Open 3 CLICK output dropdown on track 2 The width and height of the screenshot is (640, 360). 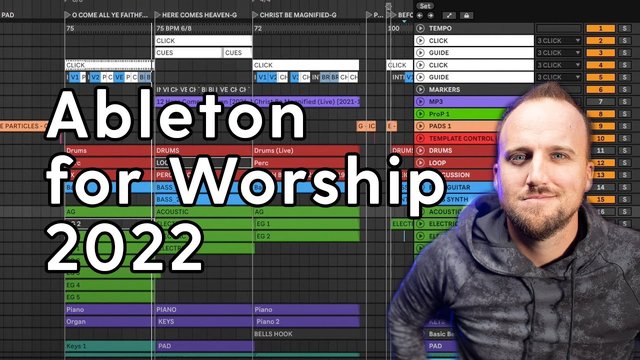[558, 40]
